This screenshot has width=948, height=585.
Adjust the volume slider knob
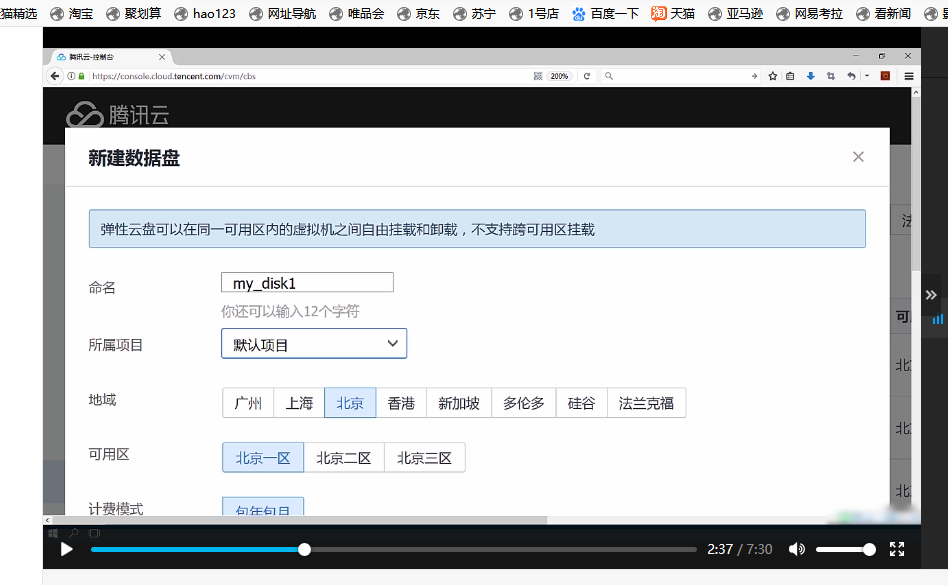pos(869,549)
